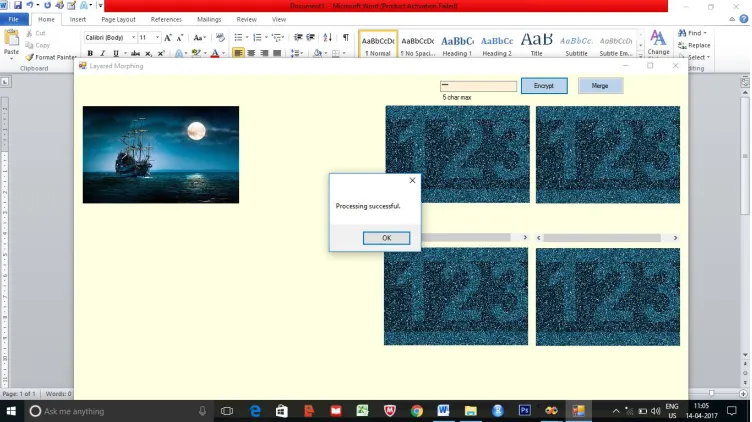Image resolution: width=752 pixels, height=422 pixels.
Task: Switch to the Home tab in Word
Action: (46, 19)
